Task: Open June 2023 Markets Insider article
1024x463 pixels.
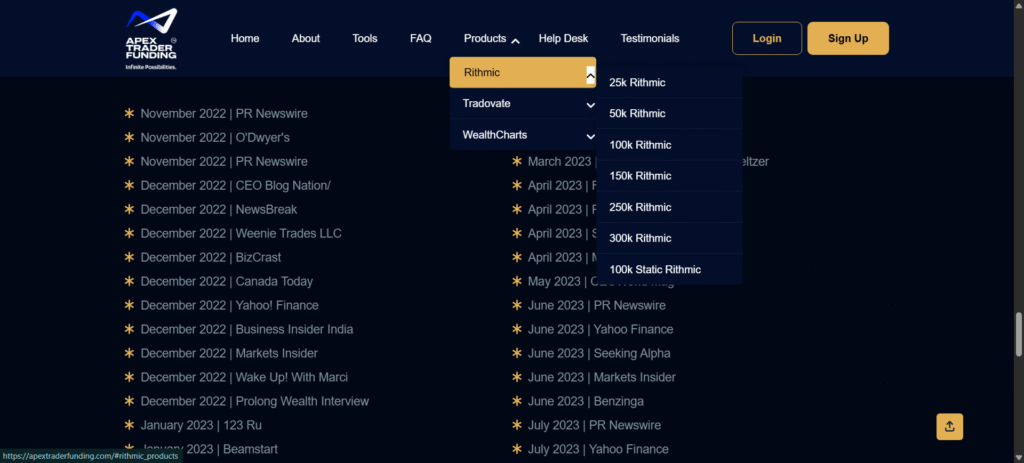Action: click(601, 377)
